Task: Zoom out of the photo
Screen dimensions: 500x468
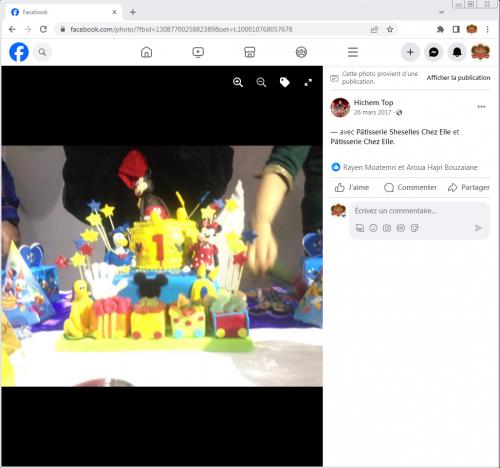Action: click(x=261, y=82)
